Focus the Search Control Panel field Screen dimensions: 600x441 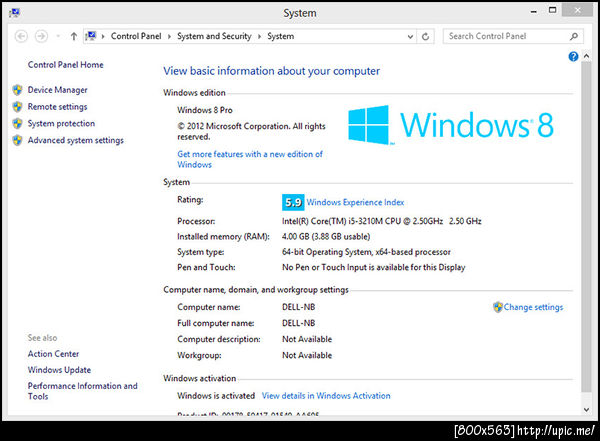(513, 36)
